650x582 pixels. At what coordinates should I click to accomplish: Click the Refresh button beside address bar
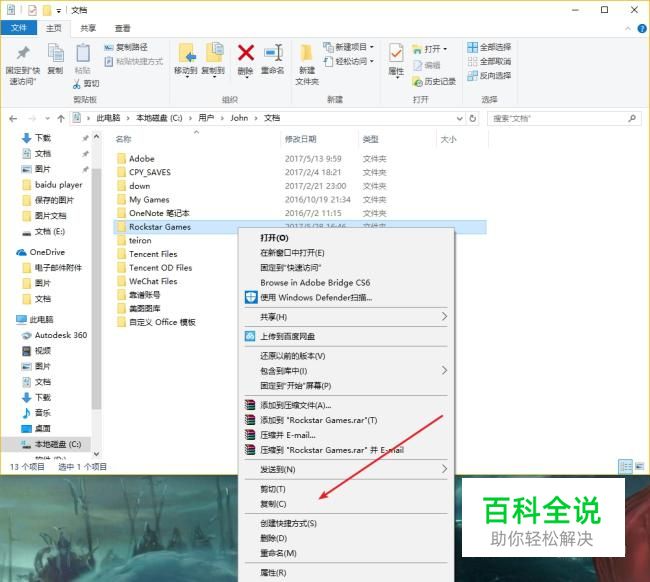tap(473, 119)
